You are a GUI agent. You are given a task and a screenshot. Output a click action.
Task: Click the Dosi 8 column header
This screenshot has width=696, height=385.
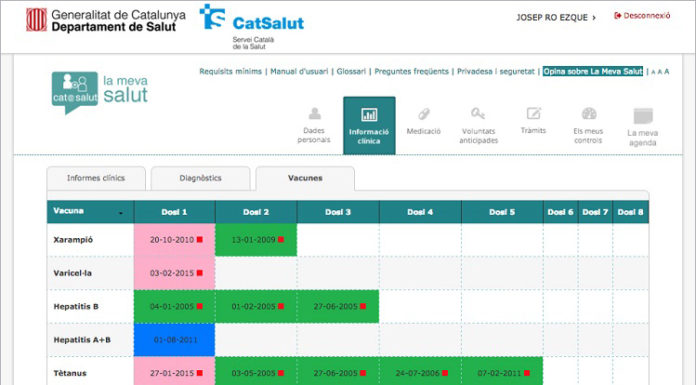630,212
